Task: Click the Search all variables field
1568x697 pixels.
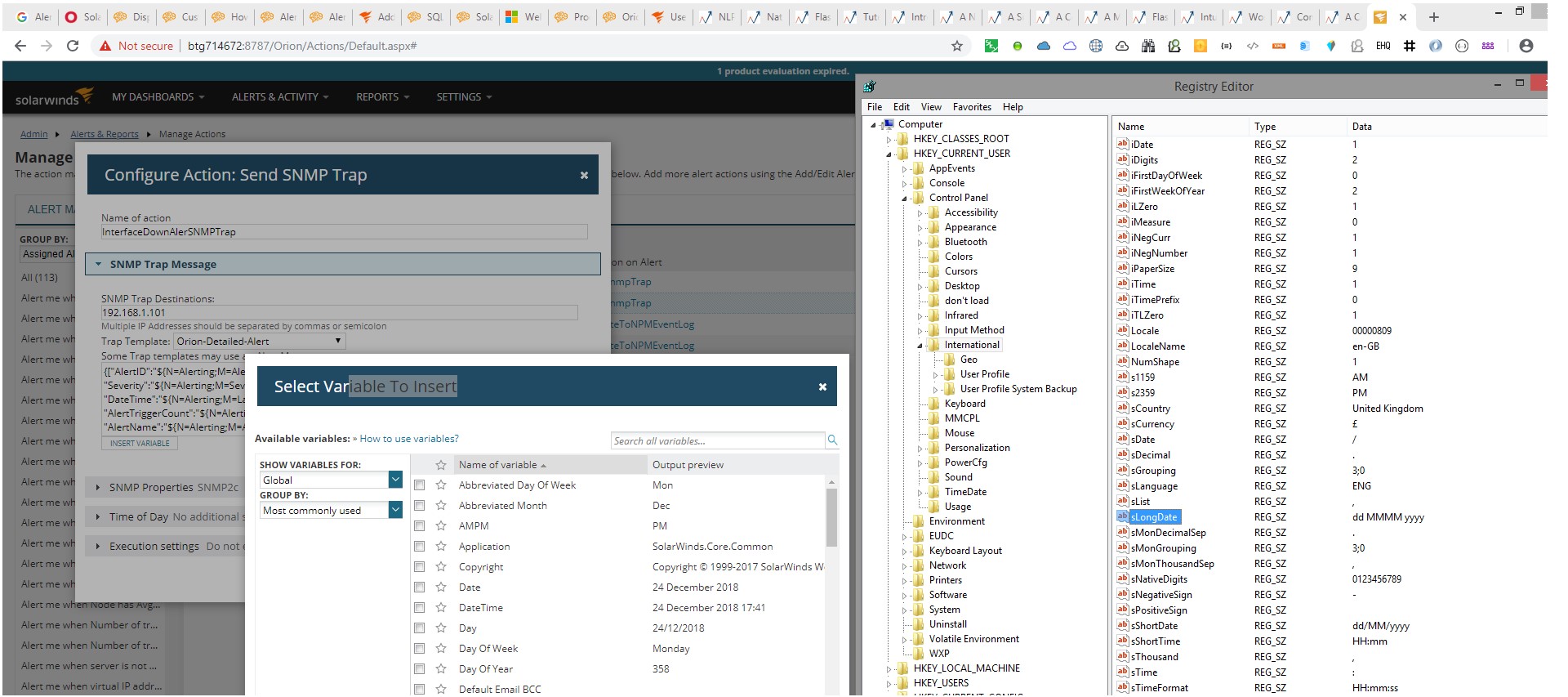Action: (x=718, y=440)
